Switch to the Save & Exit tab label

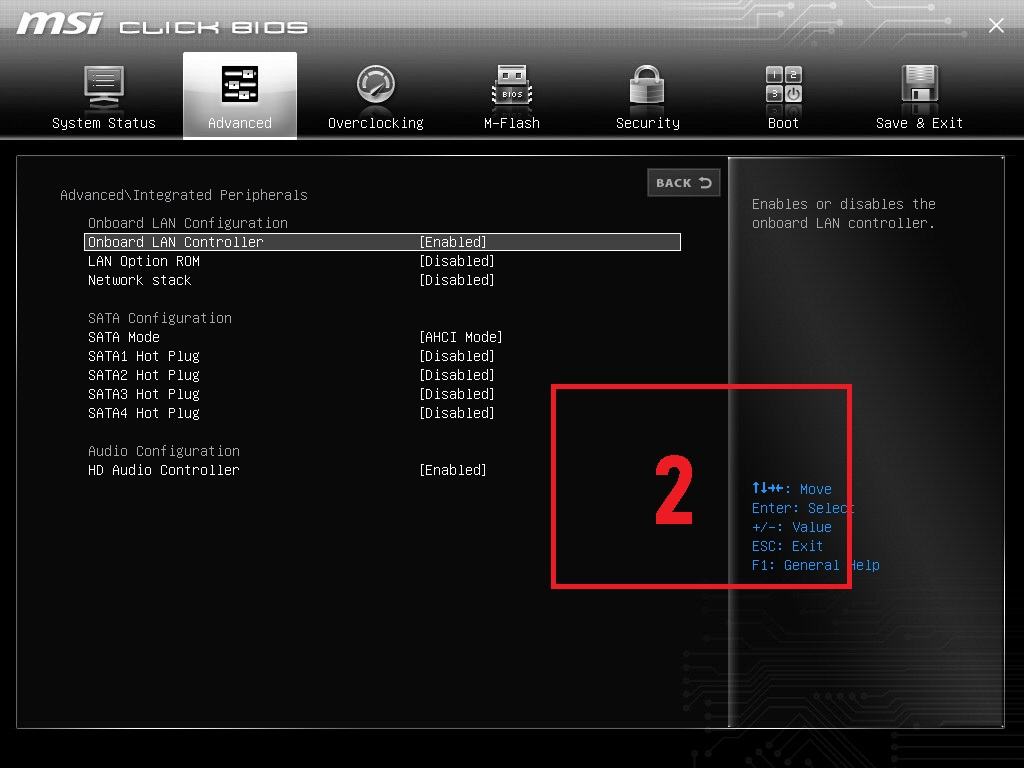(920, 123)
